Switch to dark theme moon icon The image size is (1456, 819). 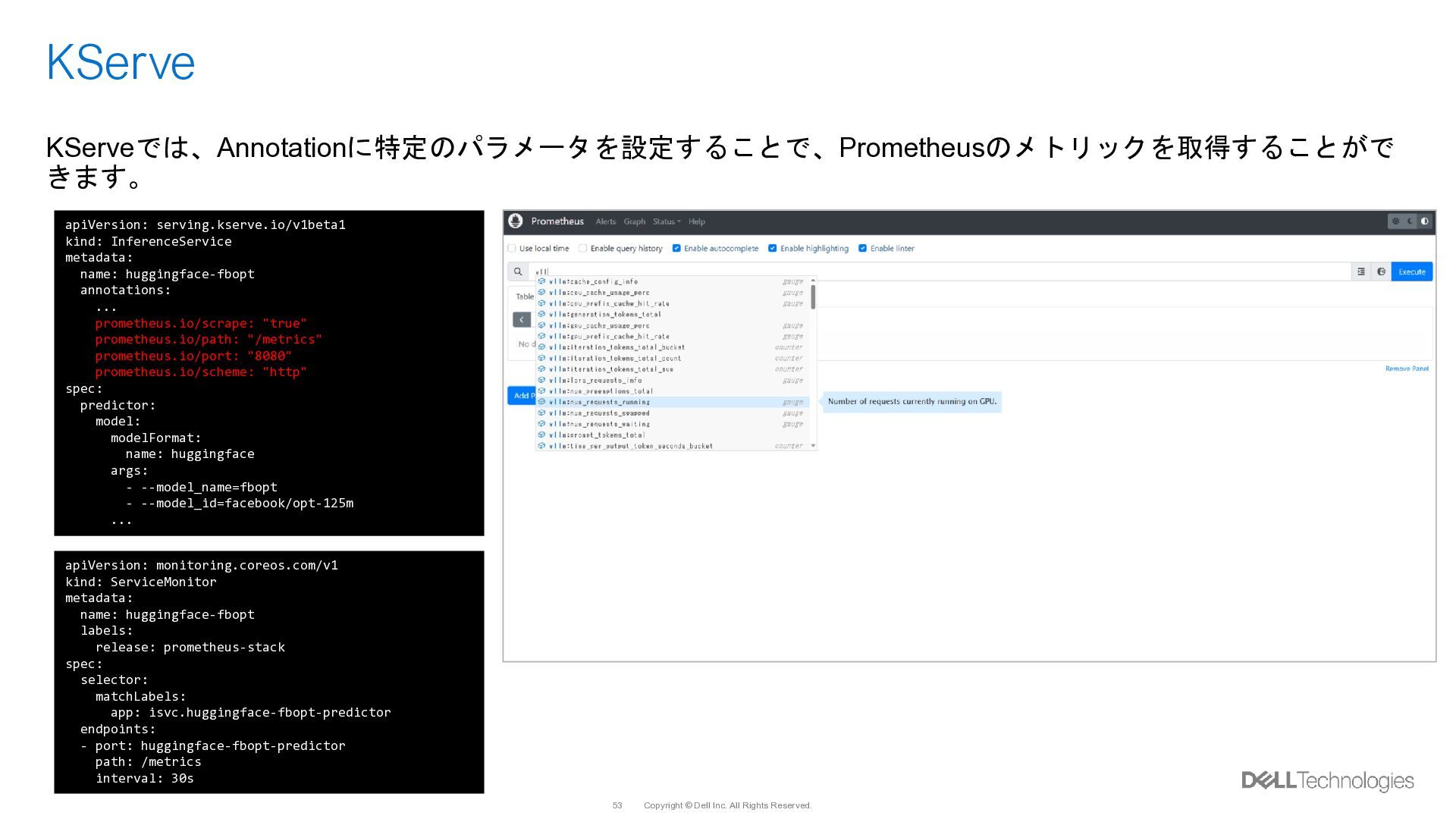1410,221
